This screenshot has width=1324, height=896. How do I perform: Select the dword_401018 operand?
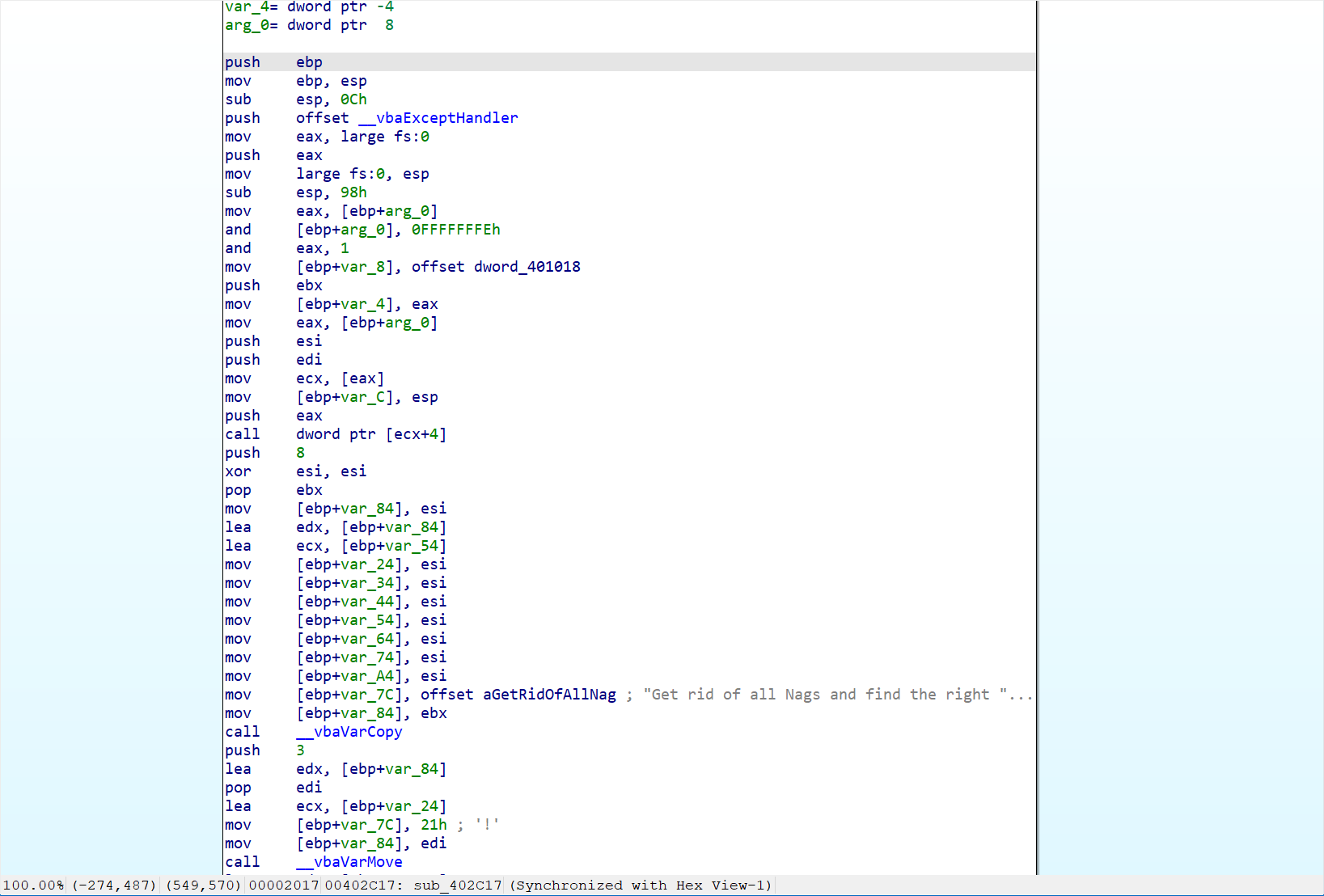click(x=527, y=267)
